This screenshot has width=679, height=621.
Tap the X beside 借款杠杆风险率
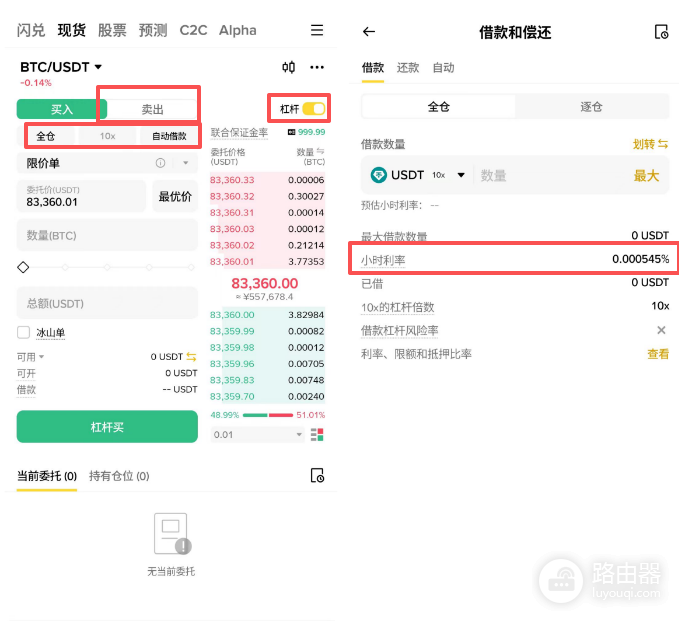click(661, 330)
